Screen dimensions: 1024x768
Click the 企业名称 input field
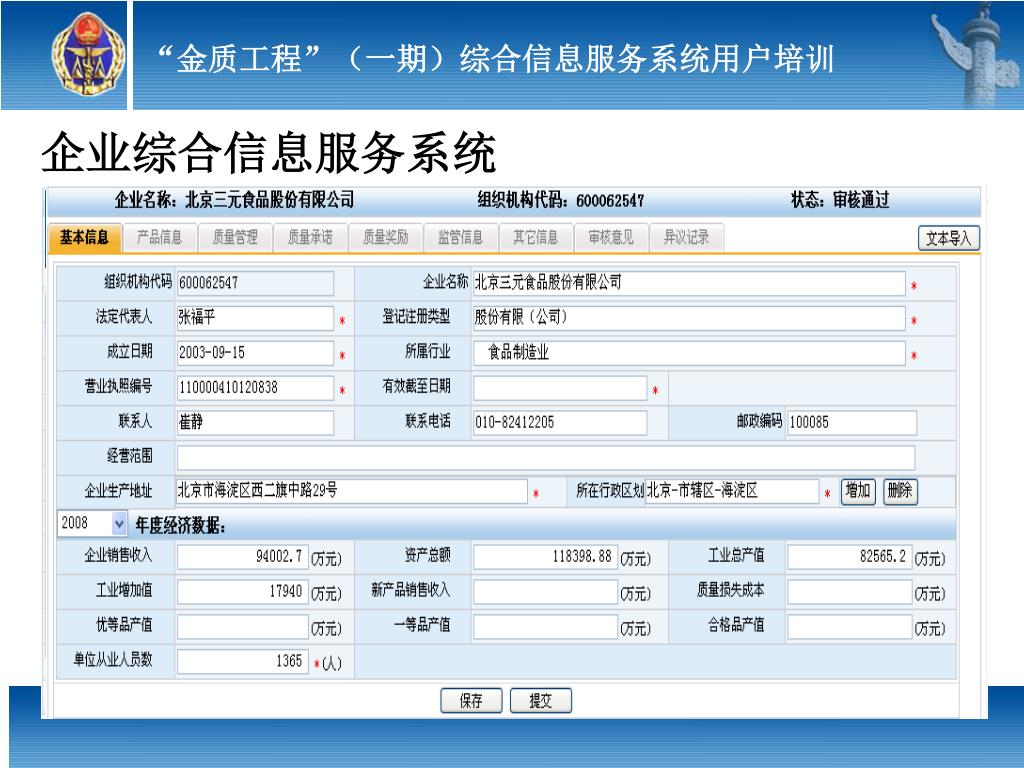pyautogui.click(x=689, y=283)
